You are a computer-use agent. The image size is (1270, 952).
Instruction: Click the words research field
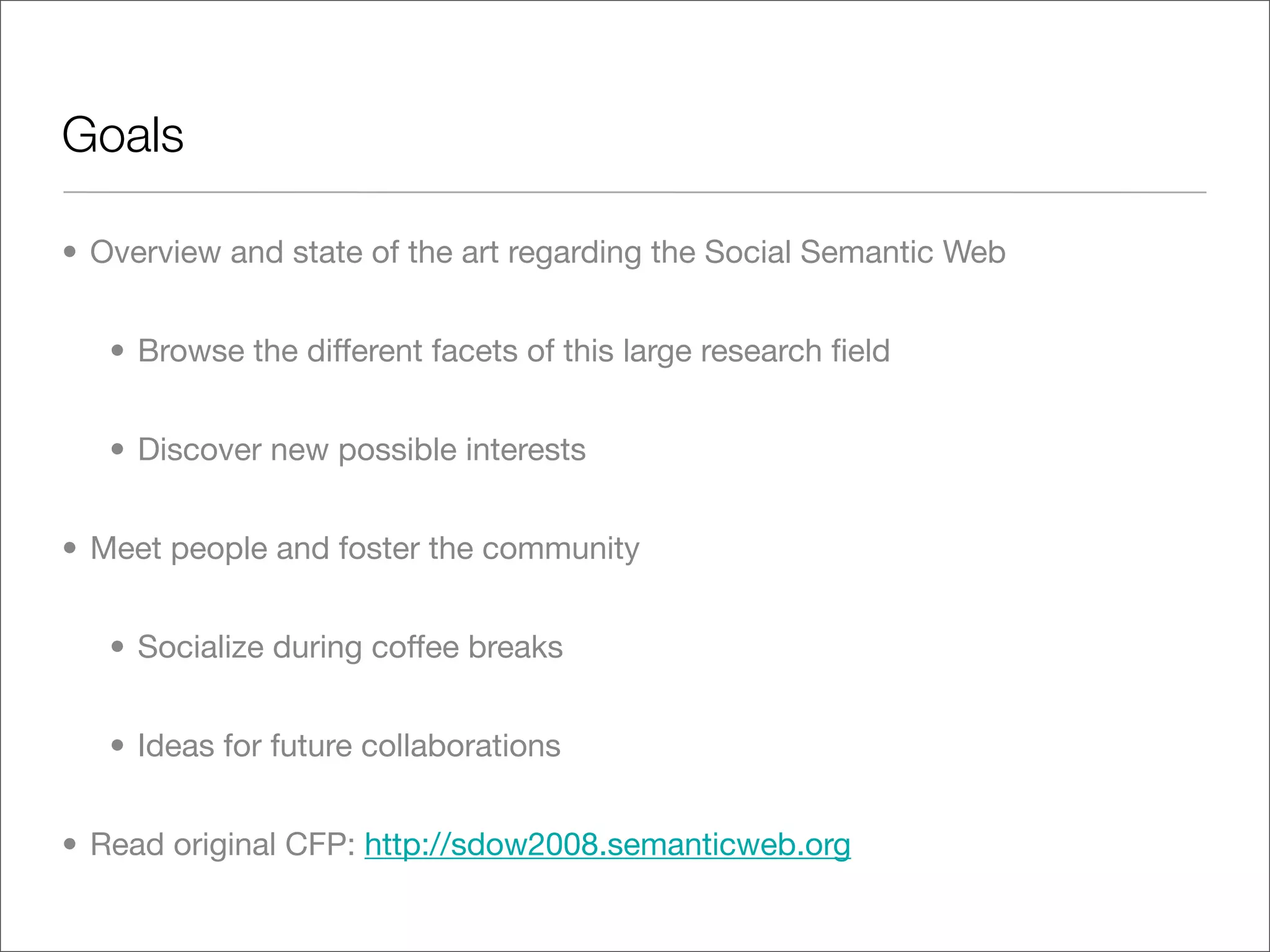(x=795, y=351)
